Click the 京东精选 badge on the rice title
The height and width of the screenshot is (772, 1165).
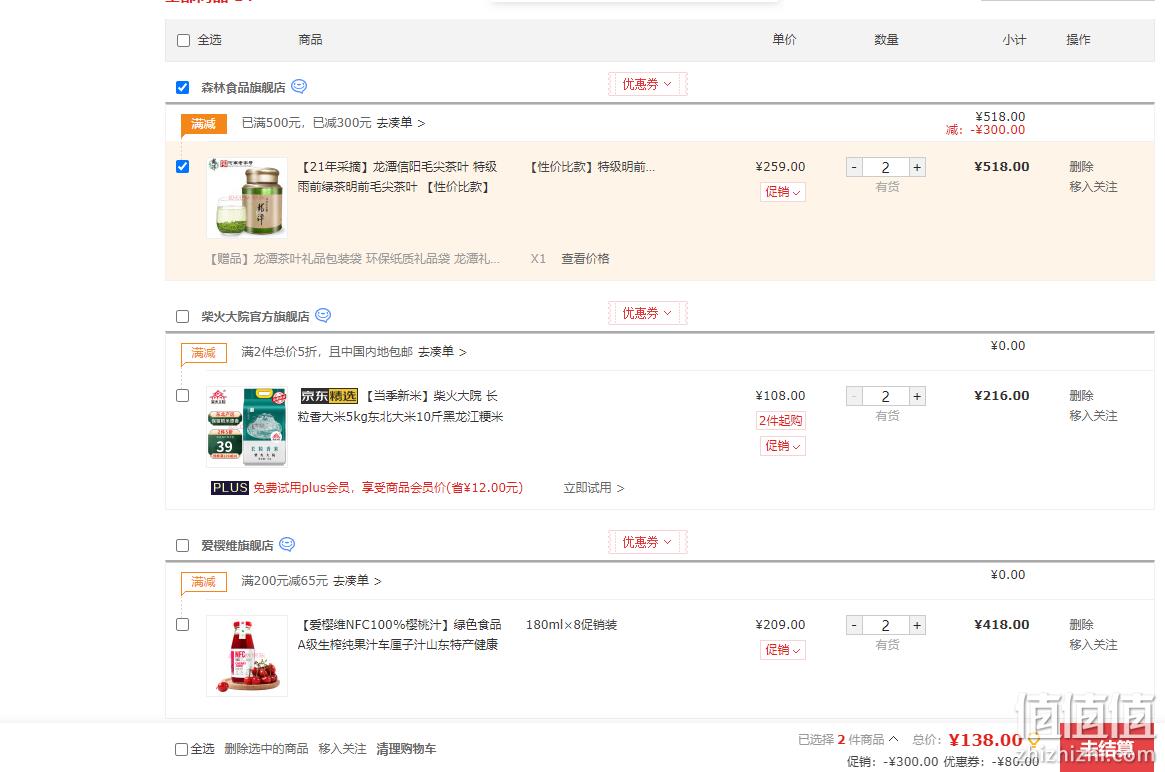point(329,396)
